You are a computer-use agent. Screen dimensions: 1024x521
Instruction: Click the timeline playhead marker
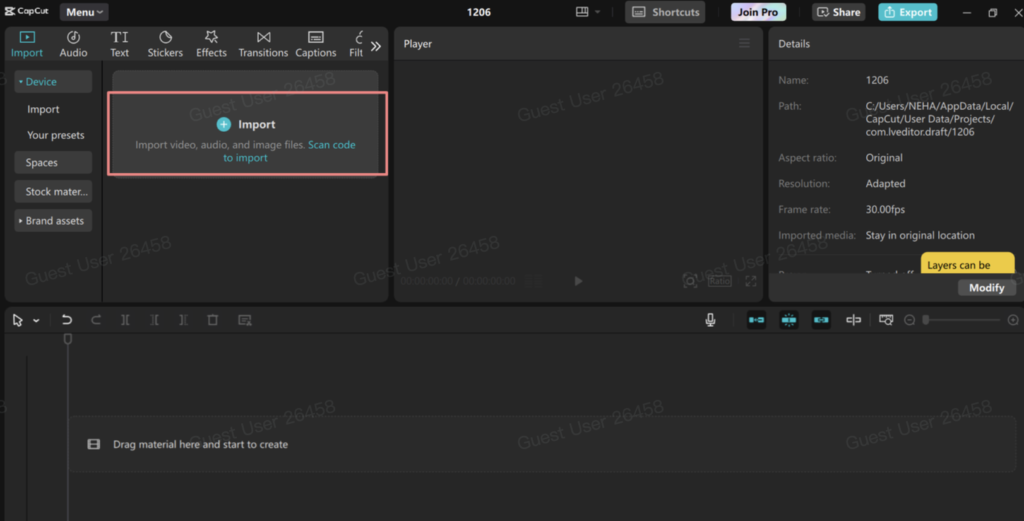click(68, 339)
